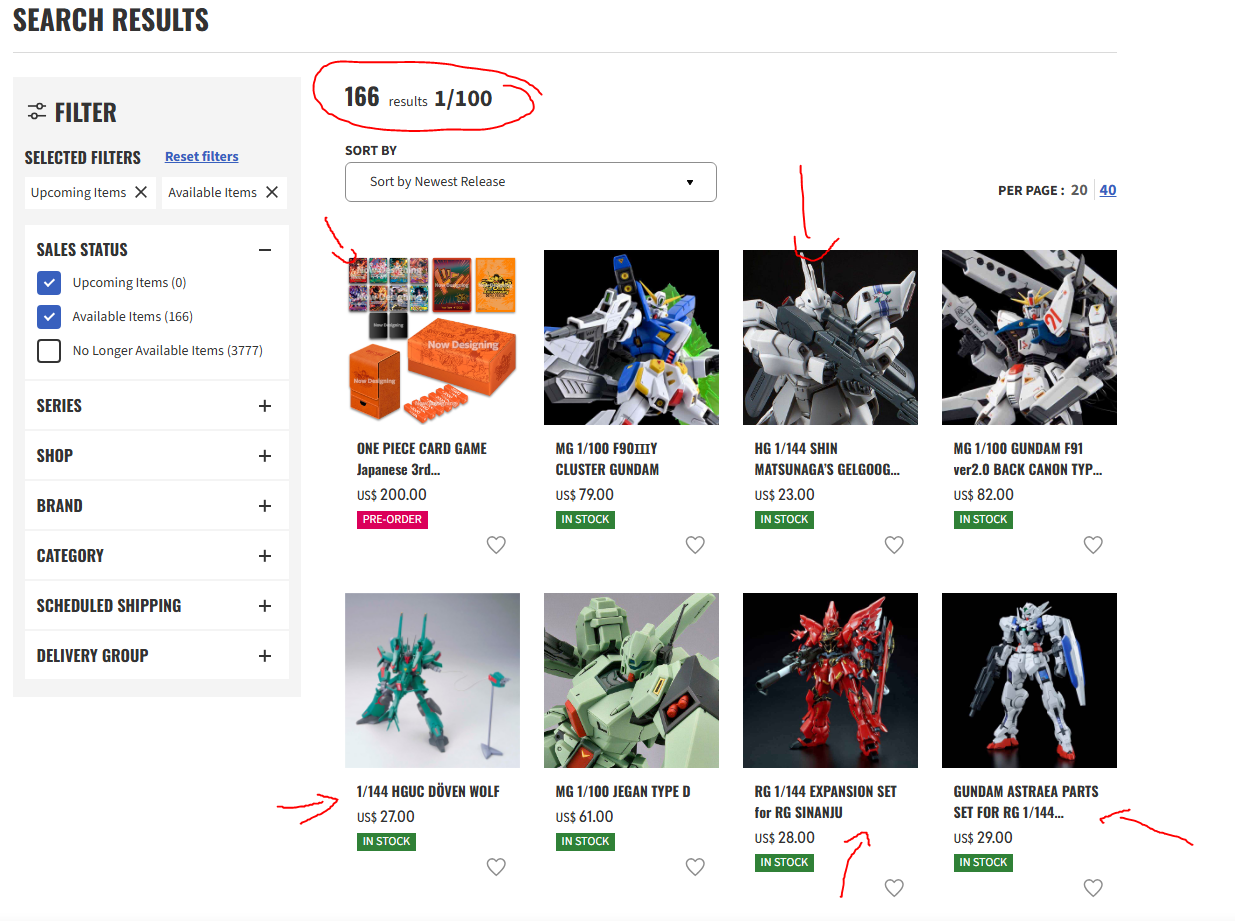Click the US$ 61.00 price
Screen dimensions: 1235x921
(585, 817)
